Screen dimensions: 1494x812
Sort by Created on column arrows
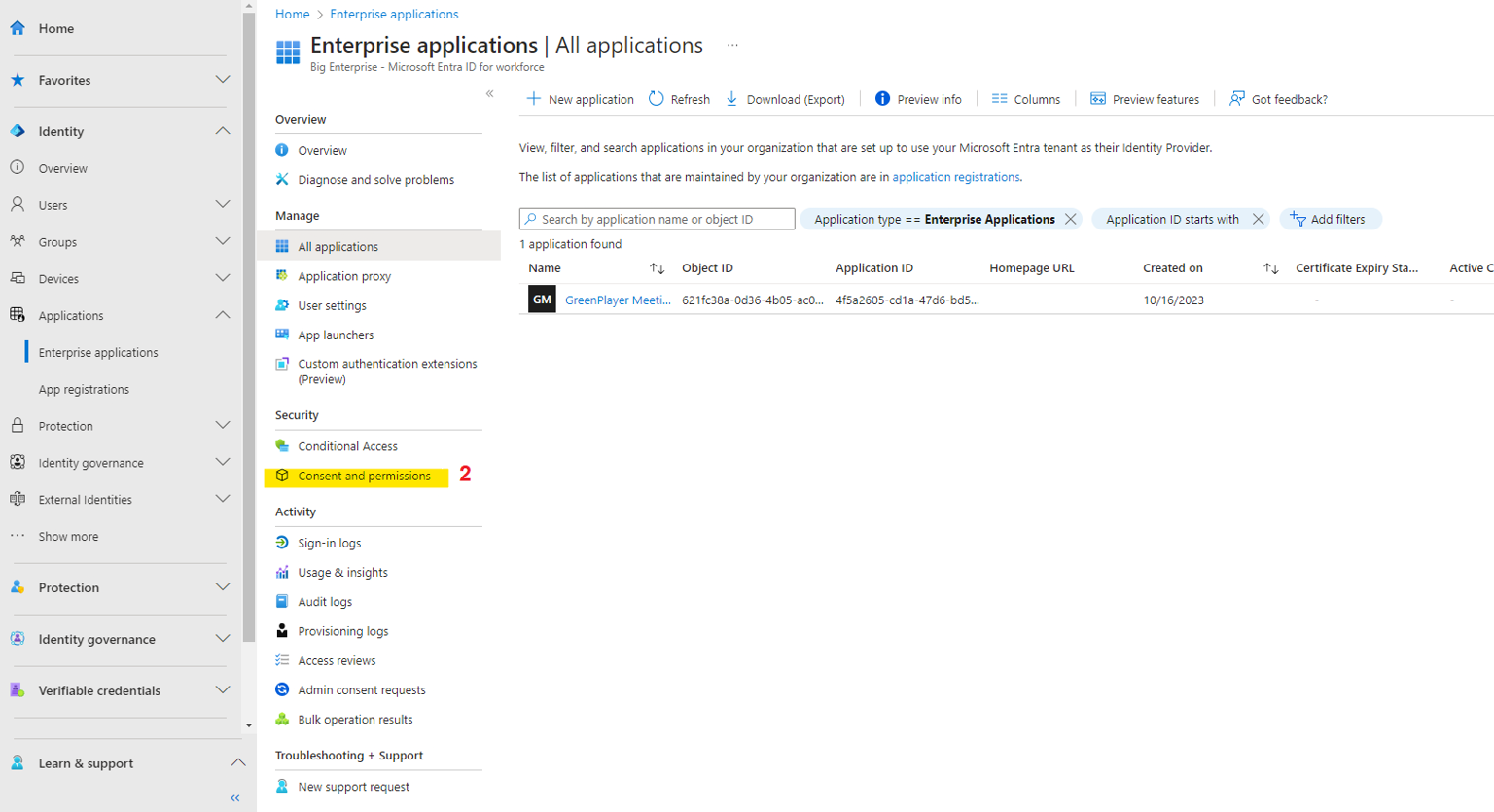1270,268
